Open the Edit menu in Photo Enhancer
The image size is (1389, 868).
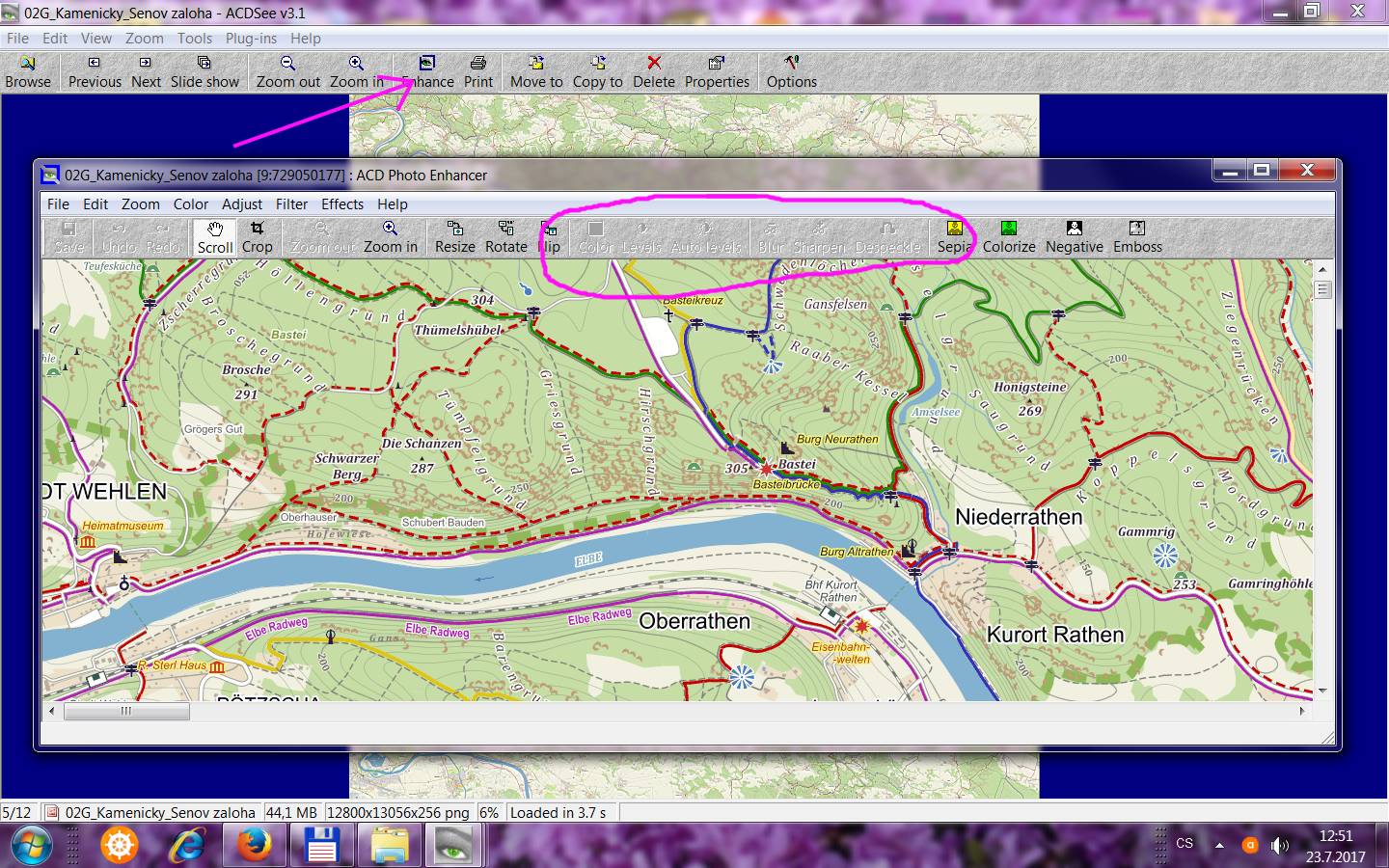pos(95,204)
